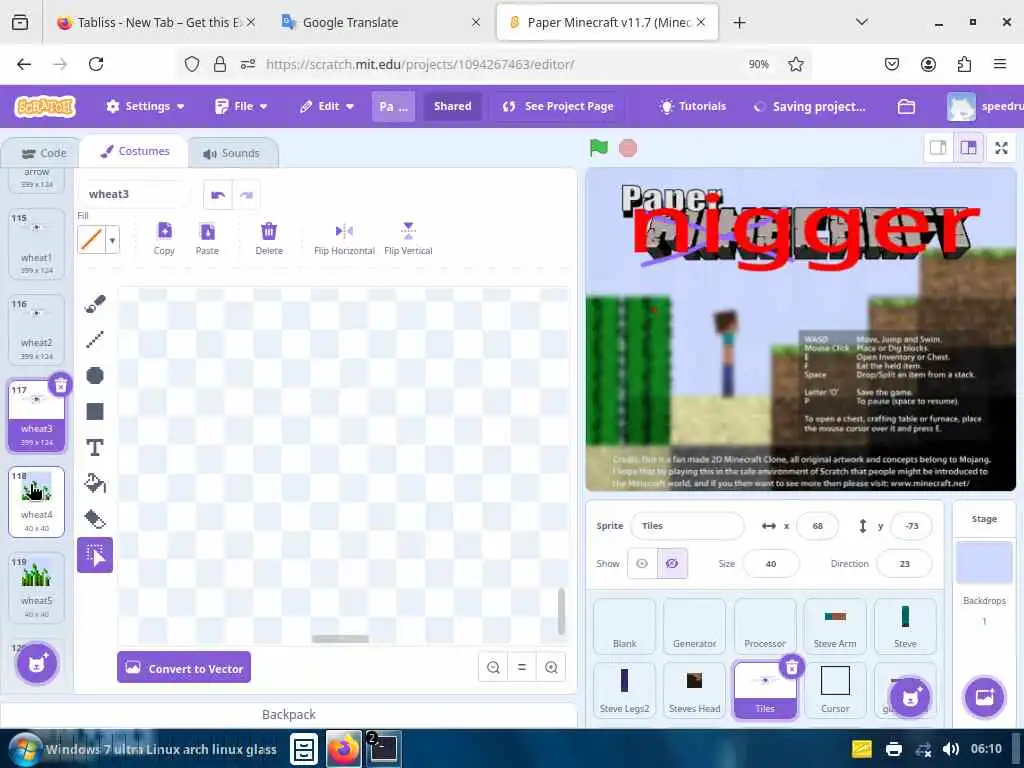This screenshot has width=1024, height=768.
Task: Click the sprite Direction field
Action: click(x=904, y=564)
